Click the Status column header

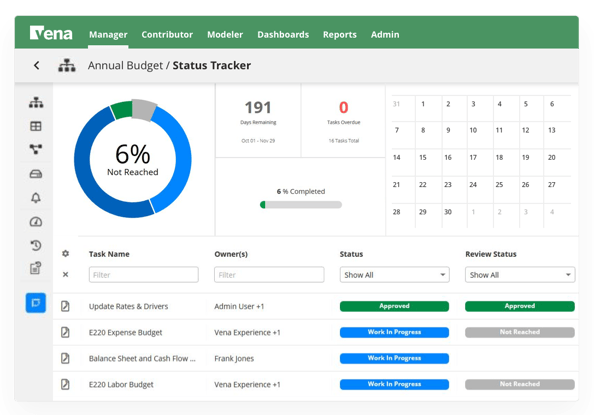pyautogui.click(x=351, y=254)
